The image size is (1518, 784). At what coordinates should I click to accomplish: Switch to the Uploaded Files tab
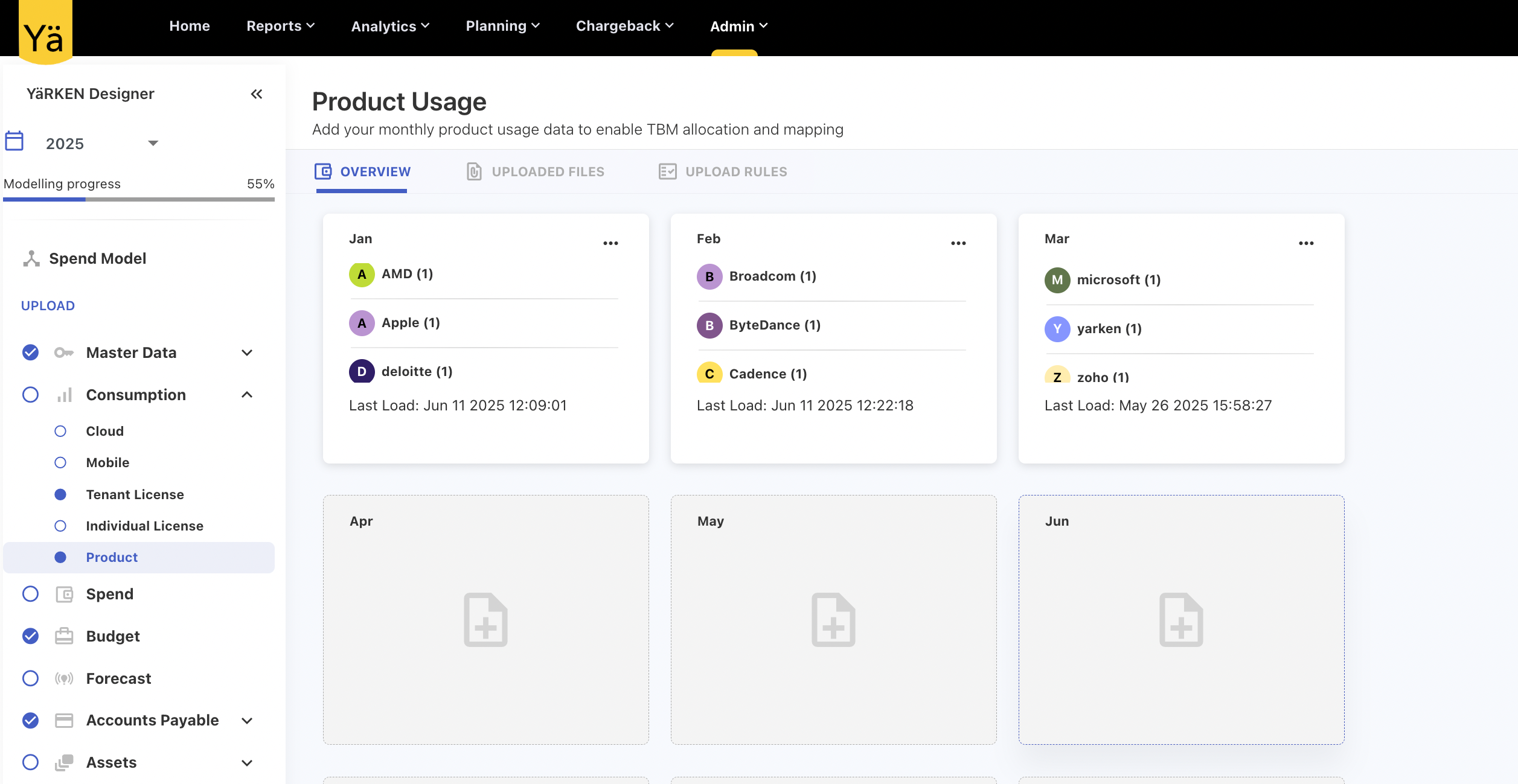coord(536,172)
